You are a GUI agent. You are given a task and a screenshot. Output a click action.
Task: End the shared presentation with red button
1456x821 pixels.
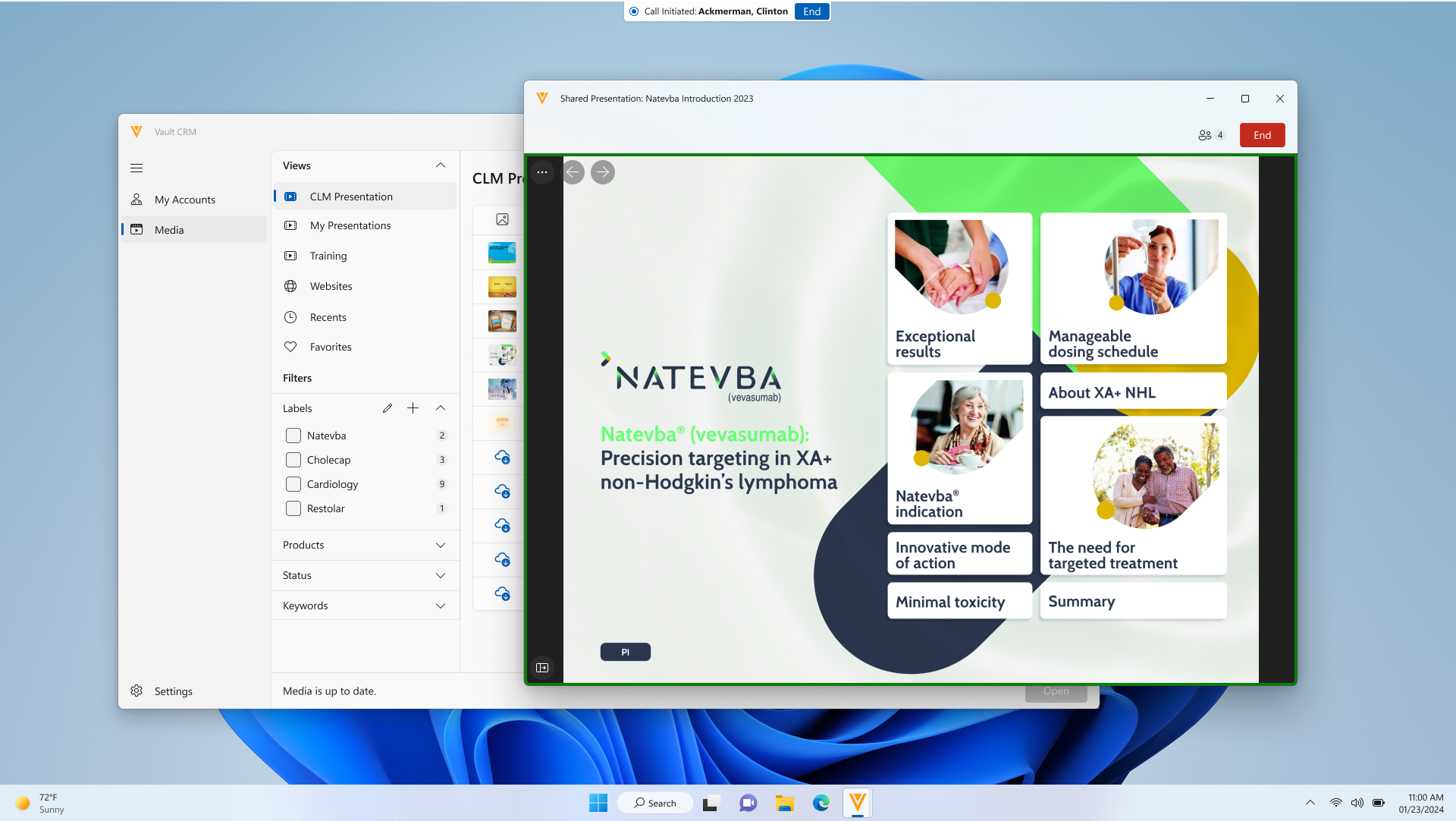[x=1262, y=135]
